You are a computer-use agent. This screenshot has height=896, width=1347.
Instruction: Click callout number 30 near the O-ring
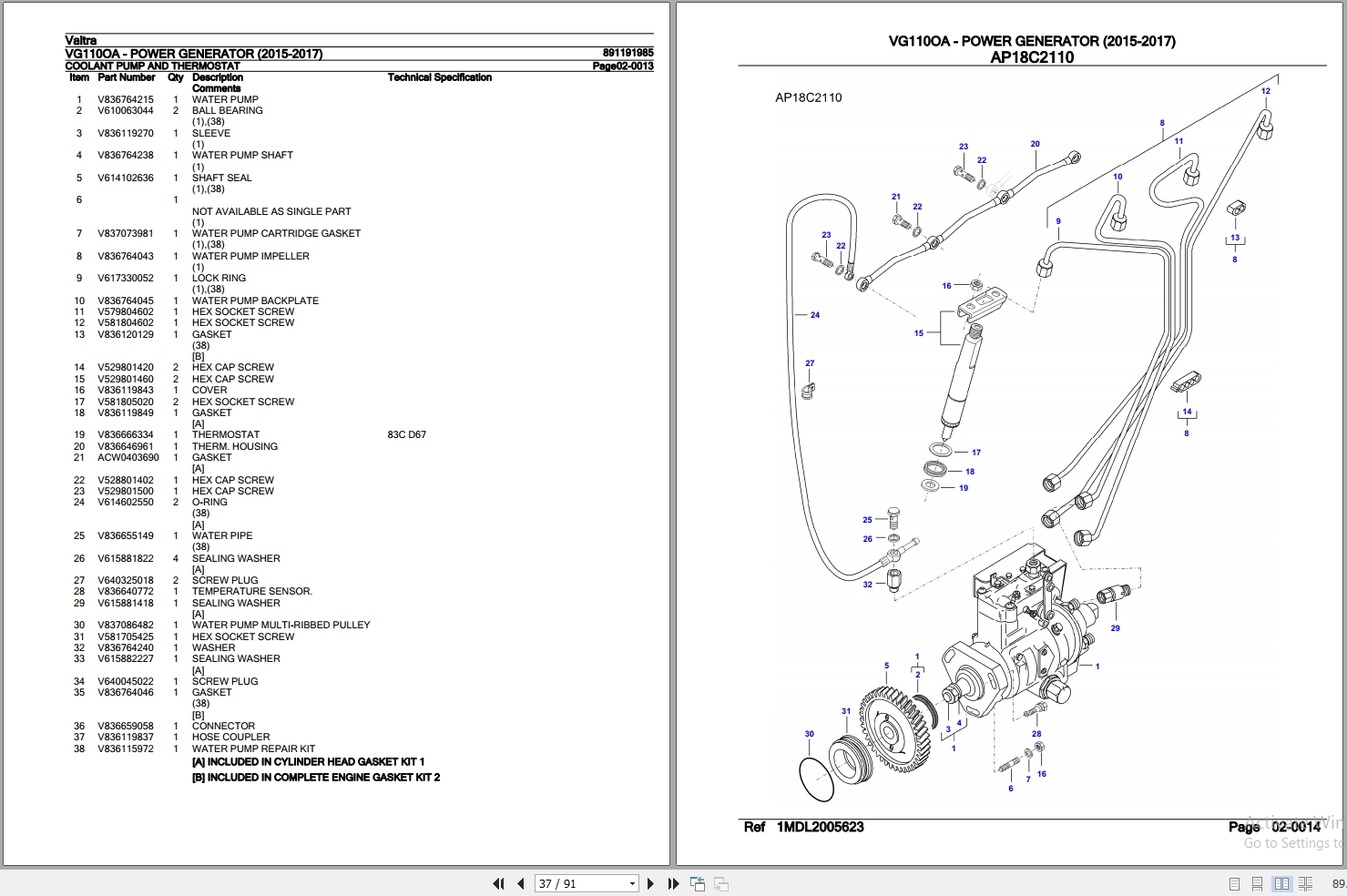[809, 734]
